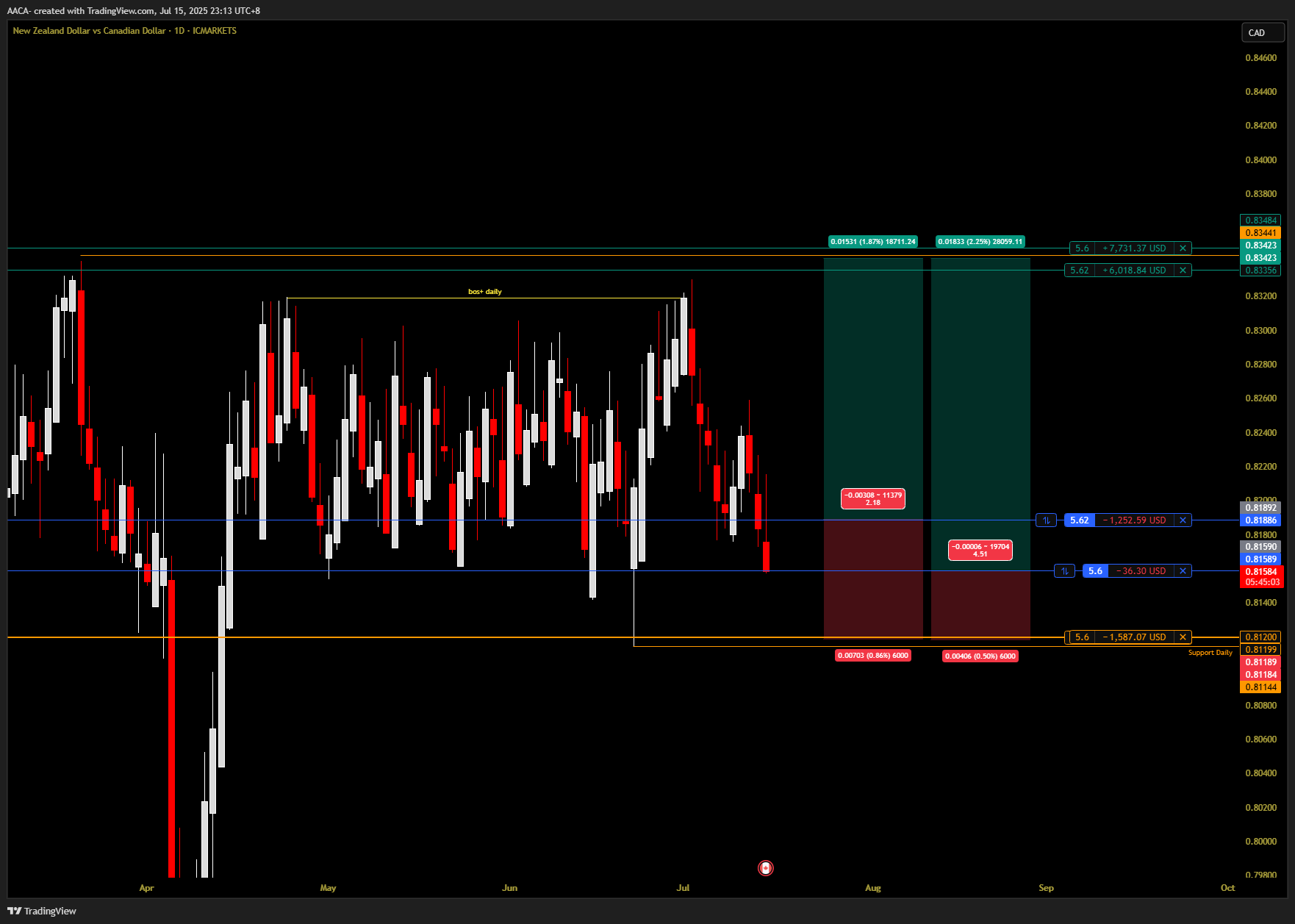
Task: Click the 0.81199 price axis tag
Action: [x=1260, y=650]
